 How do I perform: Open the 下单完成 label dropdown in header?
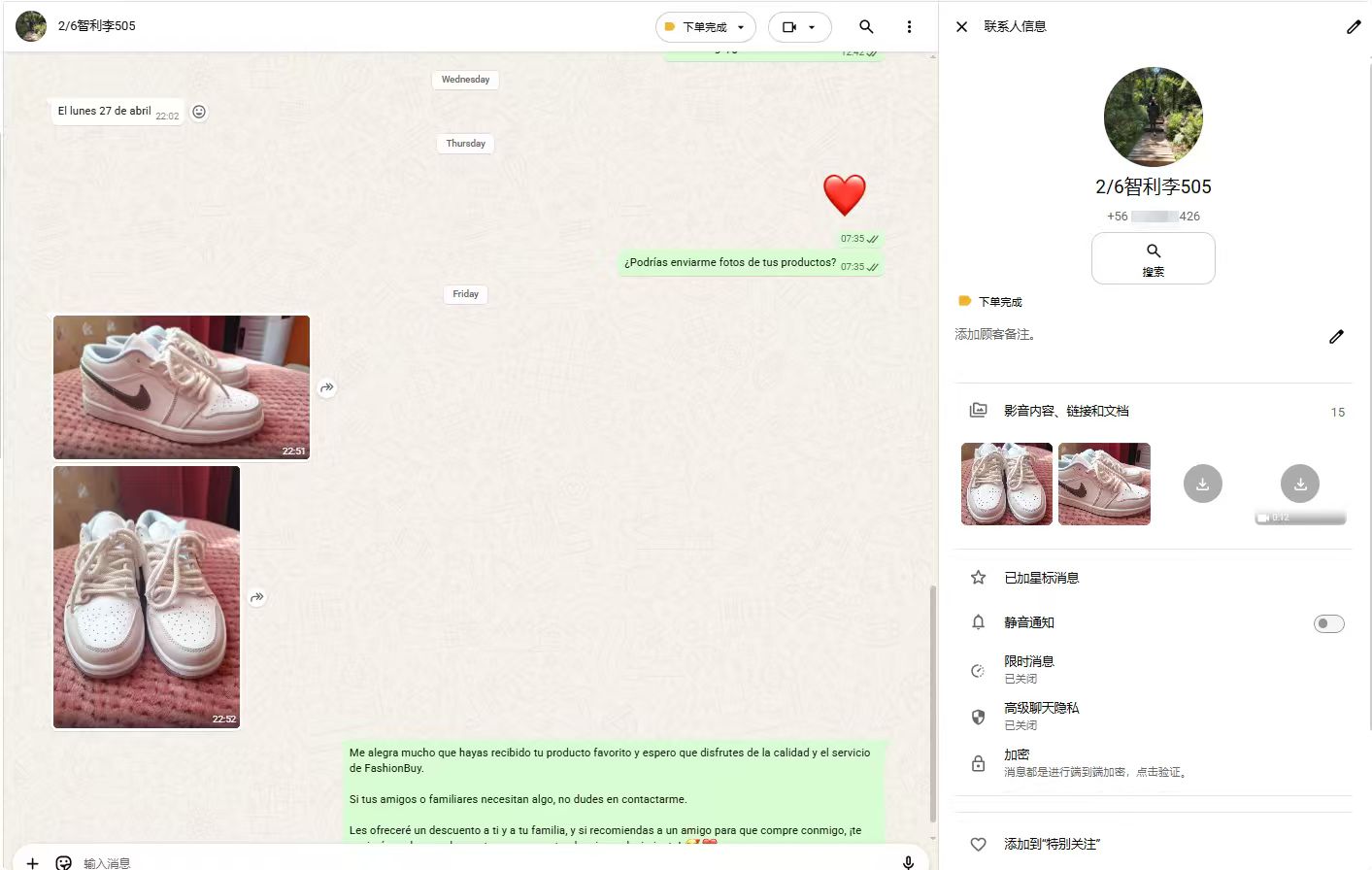coord(706,27)
